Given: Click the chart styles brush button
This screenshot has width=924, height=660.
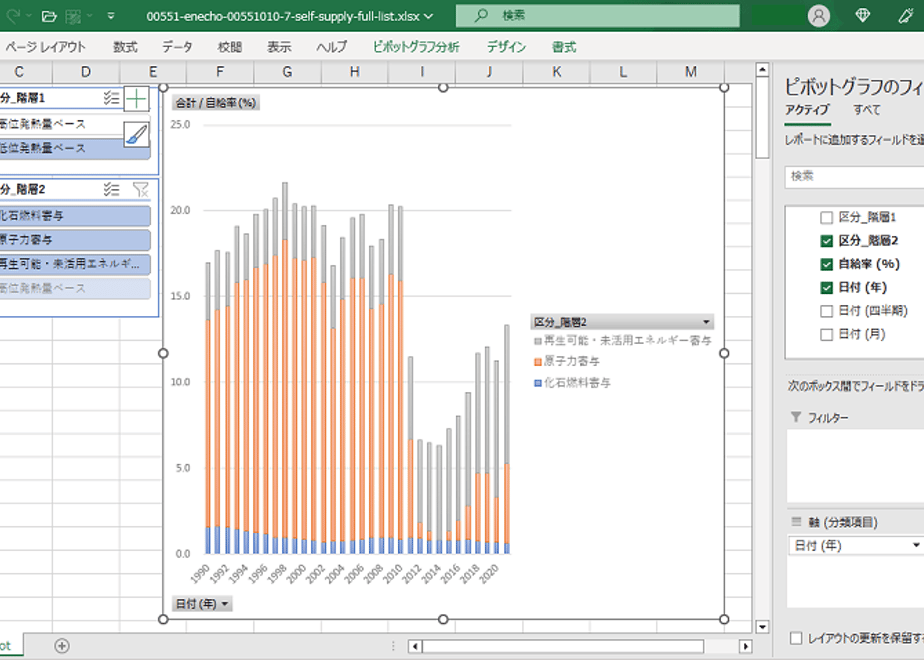Looking at the screenshot, I should 136,134.
